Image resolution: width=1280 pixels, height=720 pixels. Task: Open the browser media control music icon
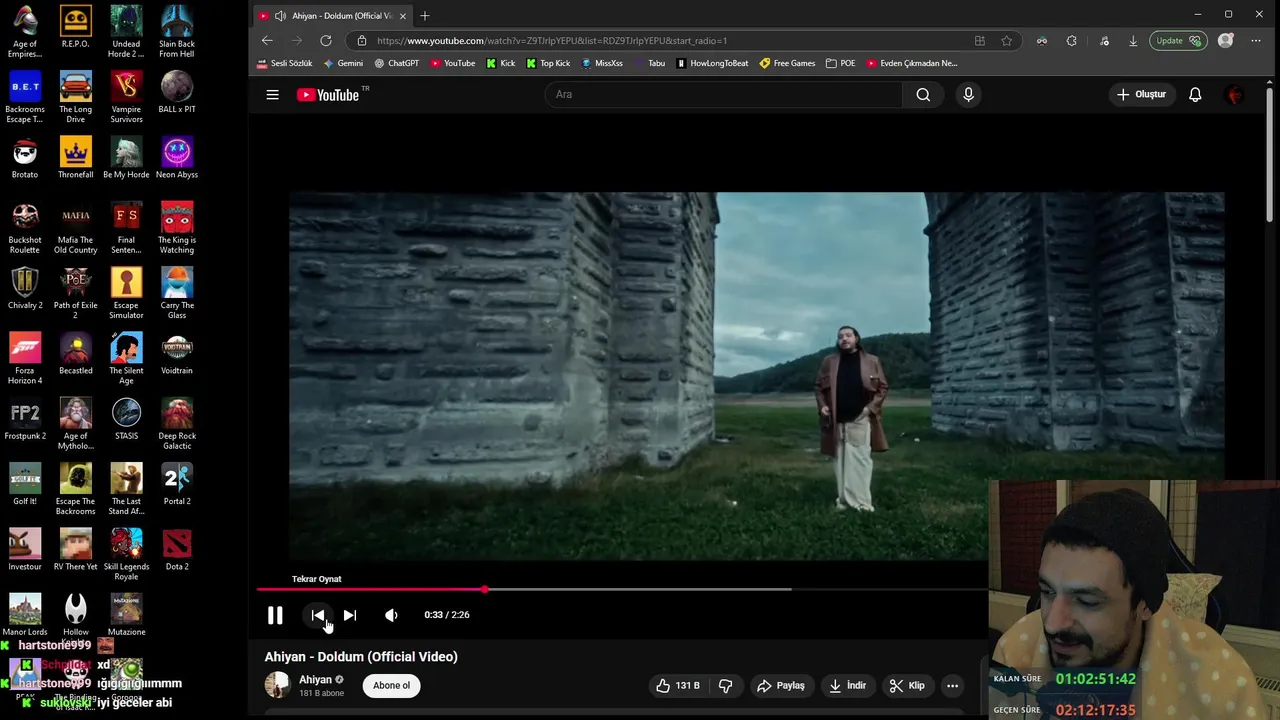pos(1104,41)
